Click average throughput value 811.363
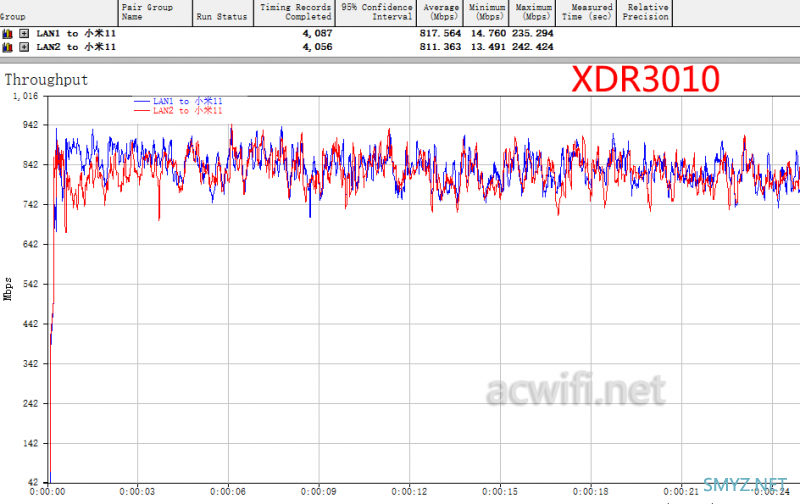This screenshot has width=800, height=504. 440,47
